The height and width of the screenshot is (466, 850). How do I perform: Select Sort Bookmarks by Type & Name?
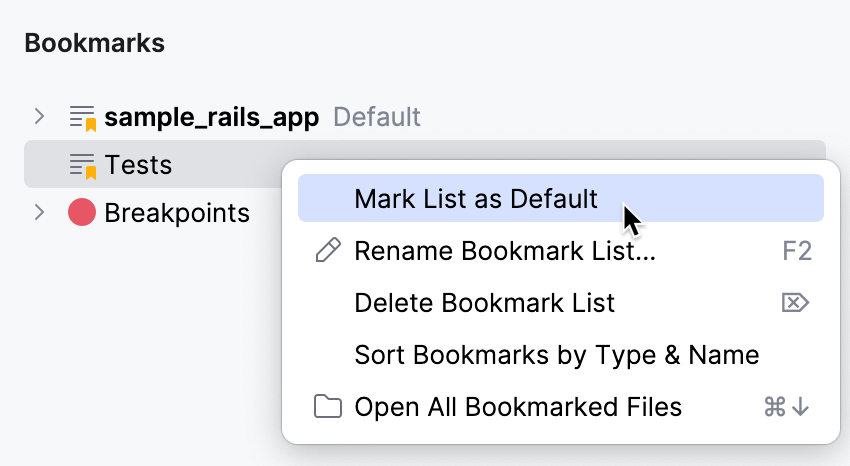click(x=556, y=355)
